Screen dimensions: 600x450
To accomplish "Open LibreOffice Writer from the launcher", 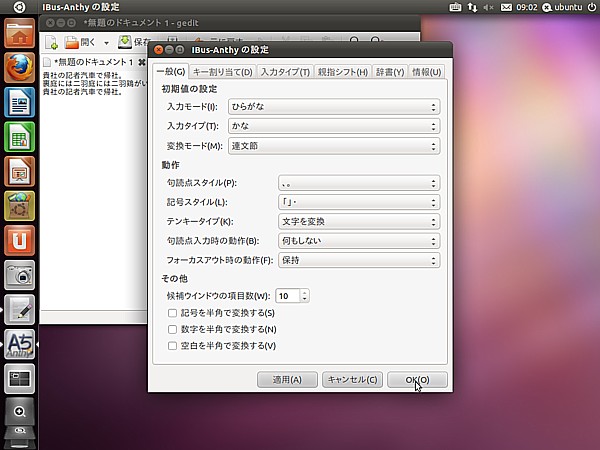I will [20, 102].
